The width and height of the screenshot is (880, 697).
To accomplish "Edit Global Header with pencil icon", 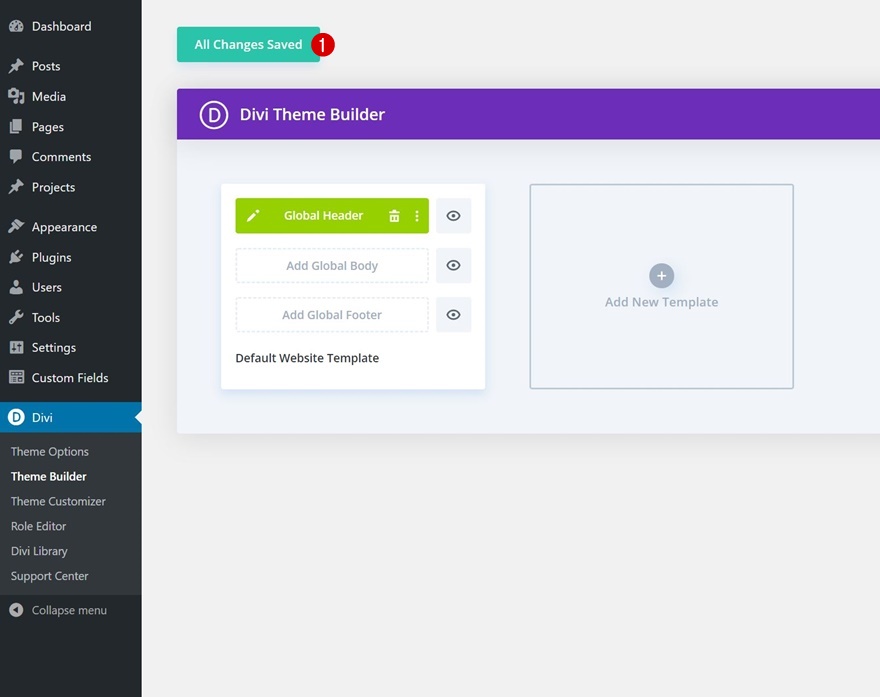I will point(253,215).
